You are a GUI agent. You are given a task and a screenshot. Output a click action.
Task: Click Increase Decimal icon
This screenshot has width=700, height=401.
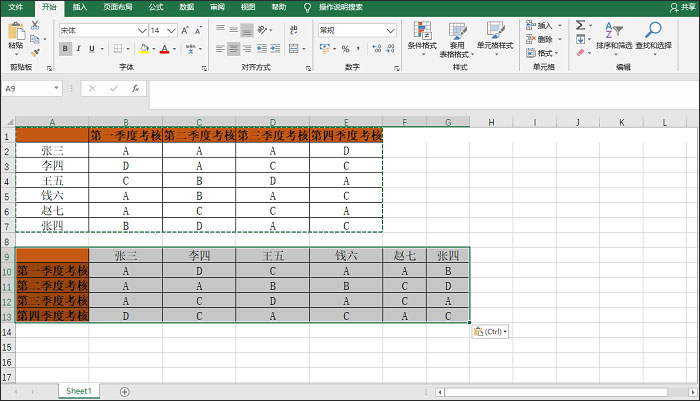376,49
